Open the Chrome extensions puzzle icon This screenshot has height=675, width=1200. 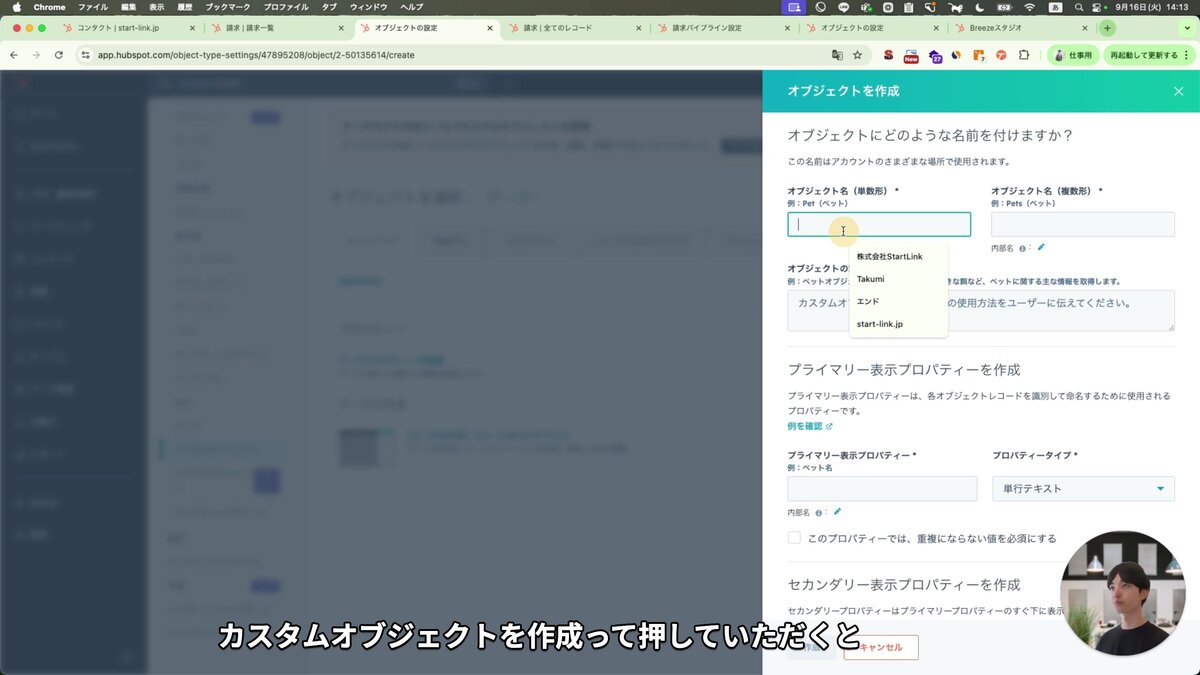(1024, 56)
